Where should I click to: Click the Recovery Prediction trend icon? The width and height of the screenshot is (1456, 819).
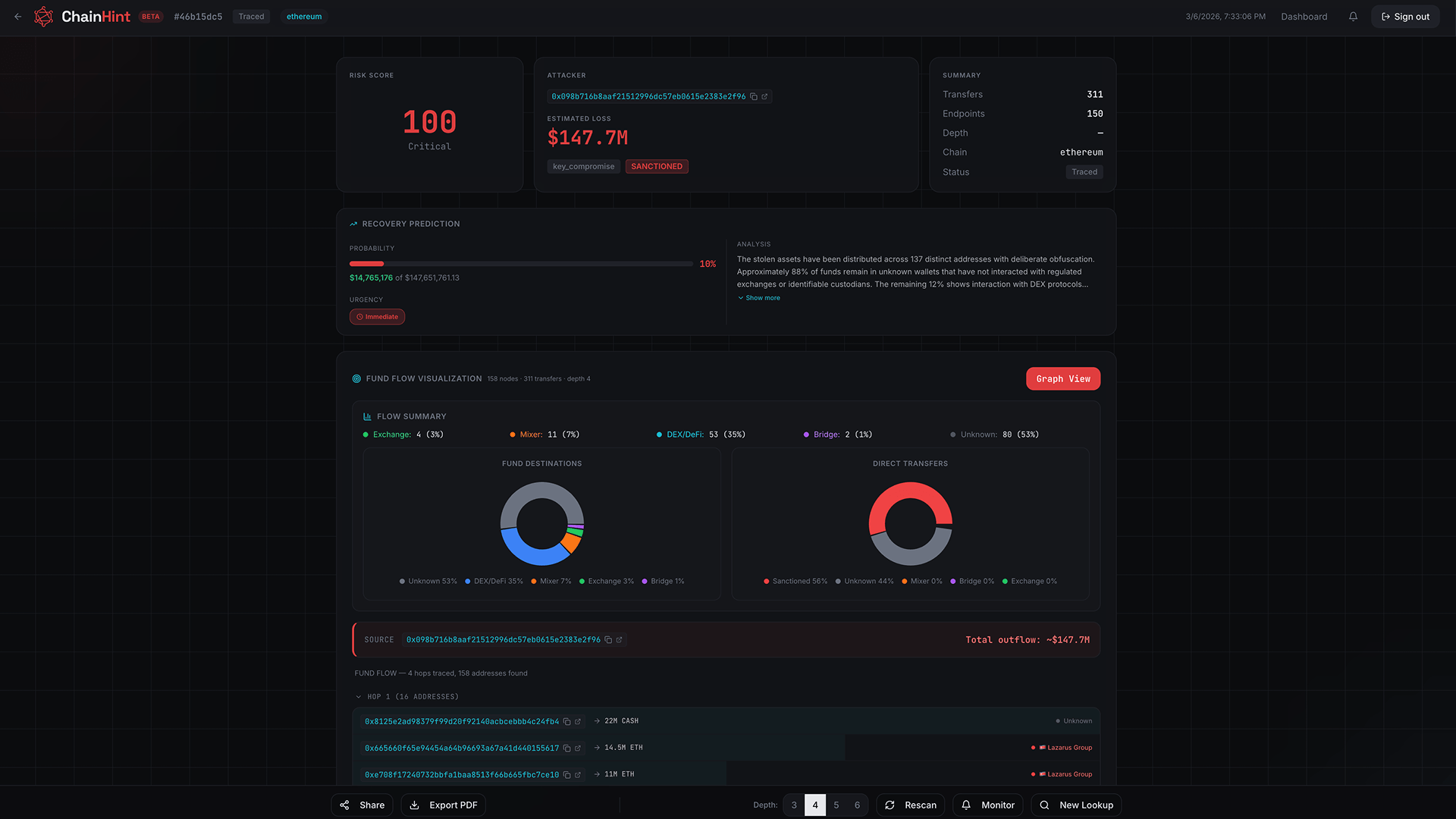click(353, 224)
